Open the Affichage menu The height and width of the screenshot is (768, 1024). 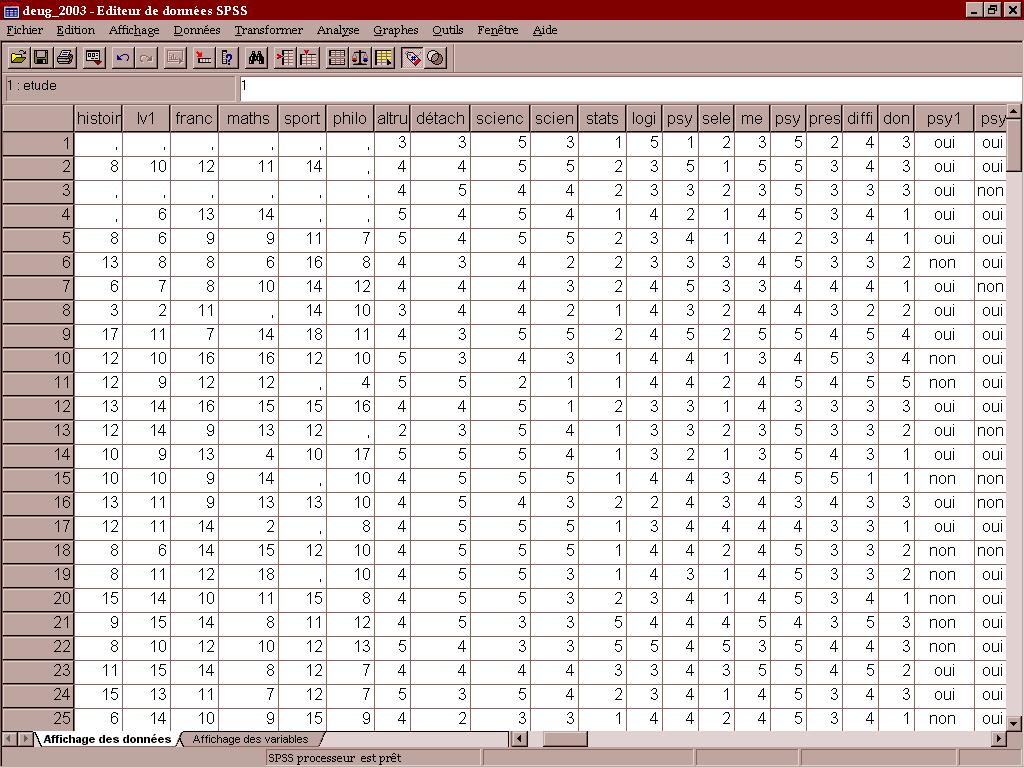pyautogui.click(x=134, y=30)
